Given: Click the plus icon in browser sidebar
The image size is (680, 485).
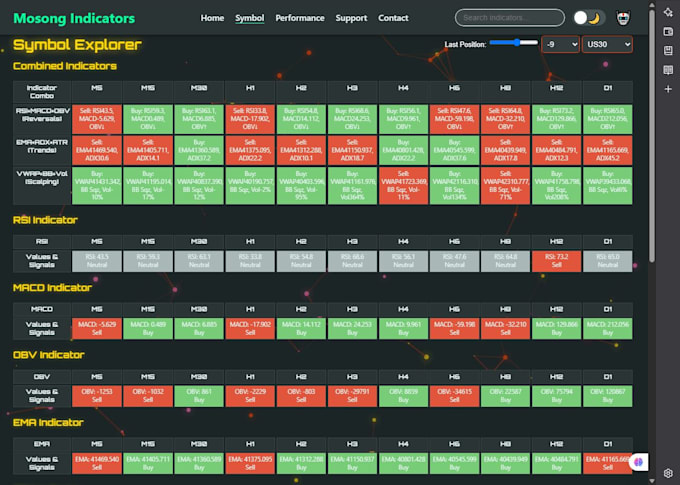Looking at the screenshot, I should 668,89.
